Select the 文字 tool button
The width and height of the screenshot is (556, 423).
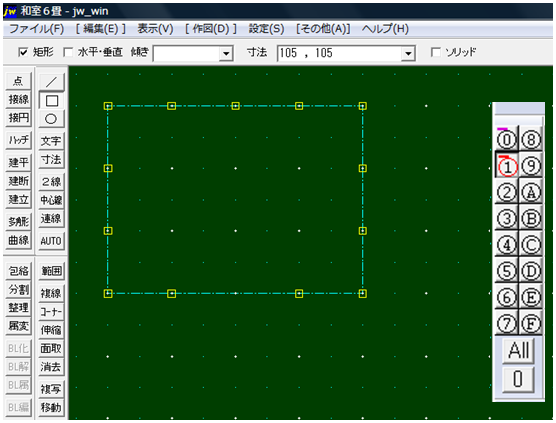point(51,141)
